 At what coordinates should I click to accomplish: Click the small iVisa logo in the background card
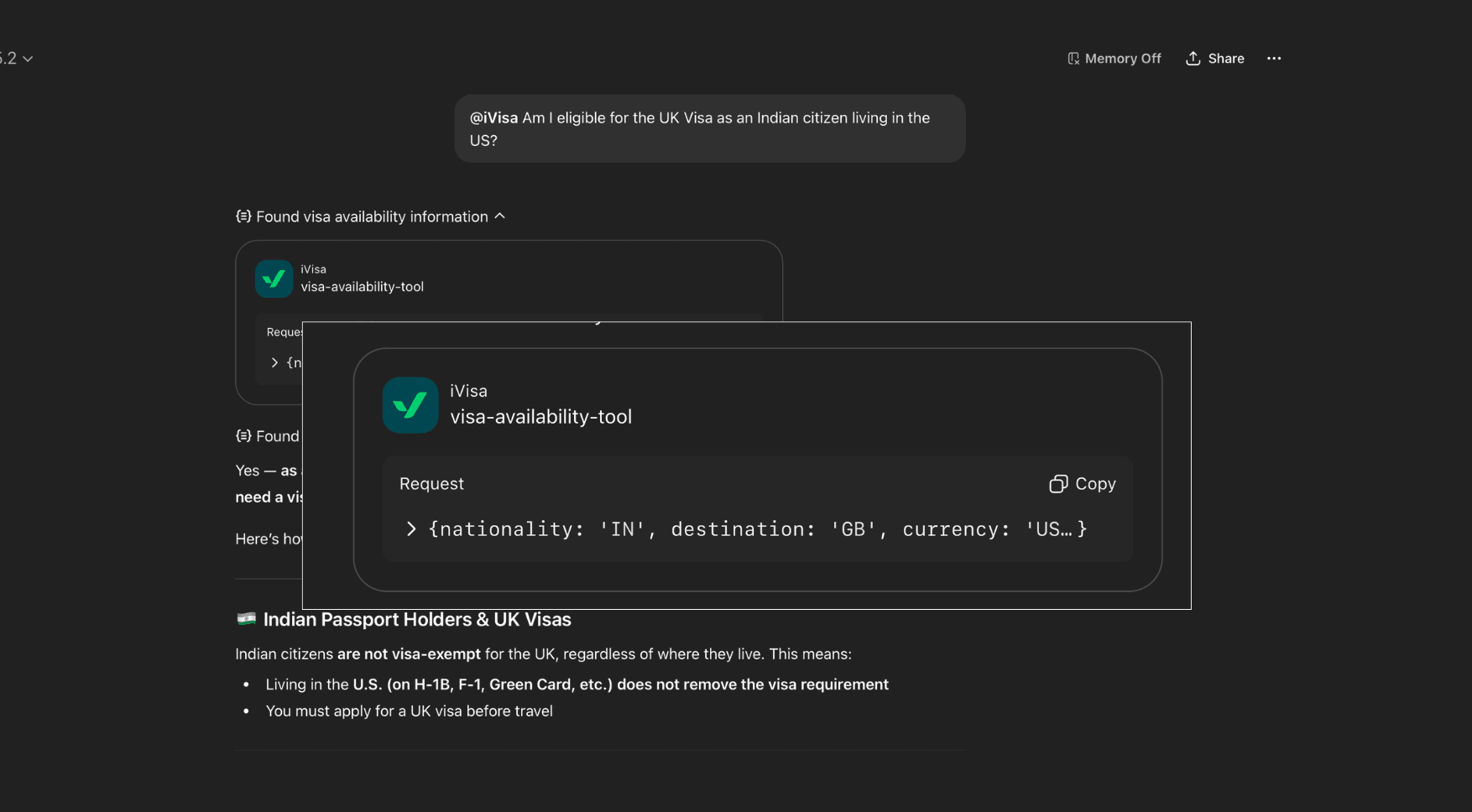(x=274, y=278)
